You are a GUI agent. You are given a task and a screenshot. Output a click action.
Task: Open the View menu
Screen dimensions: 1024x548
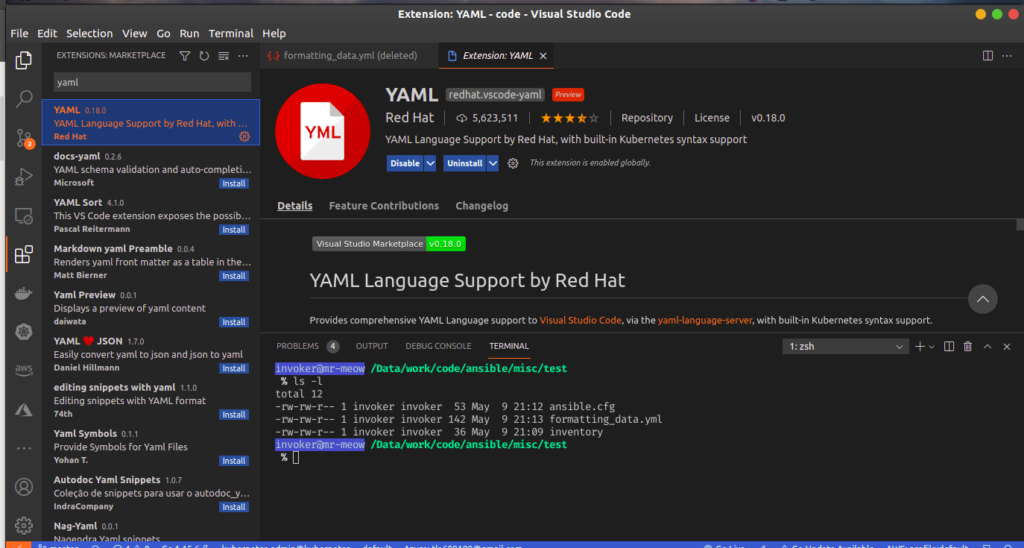(x=135, y=33)
